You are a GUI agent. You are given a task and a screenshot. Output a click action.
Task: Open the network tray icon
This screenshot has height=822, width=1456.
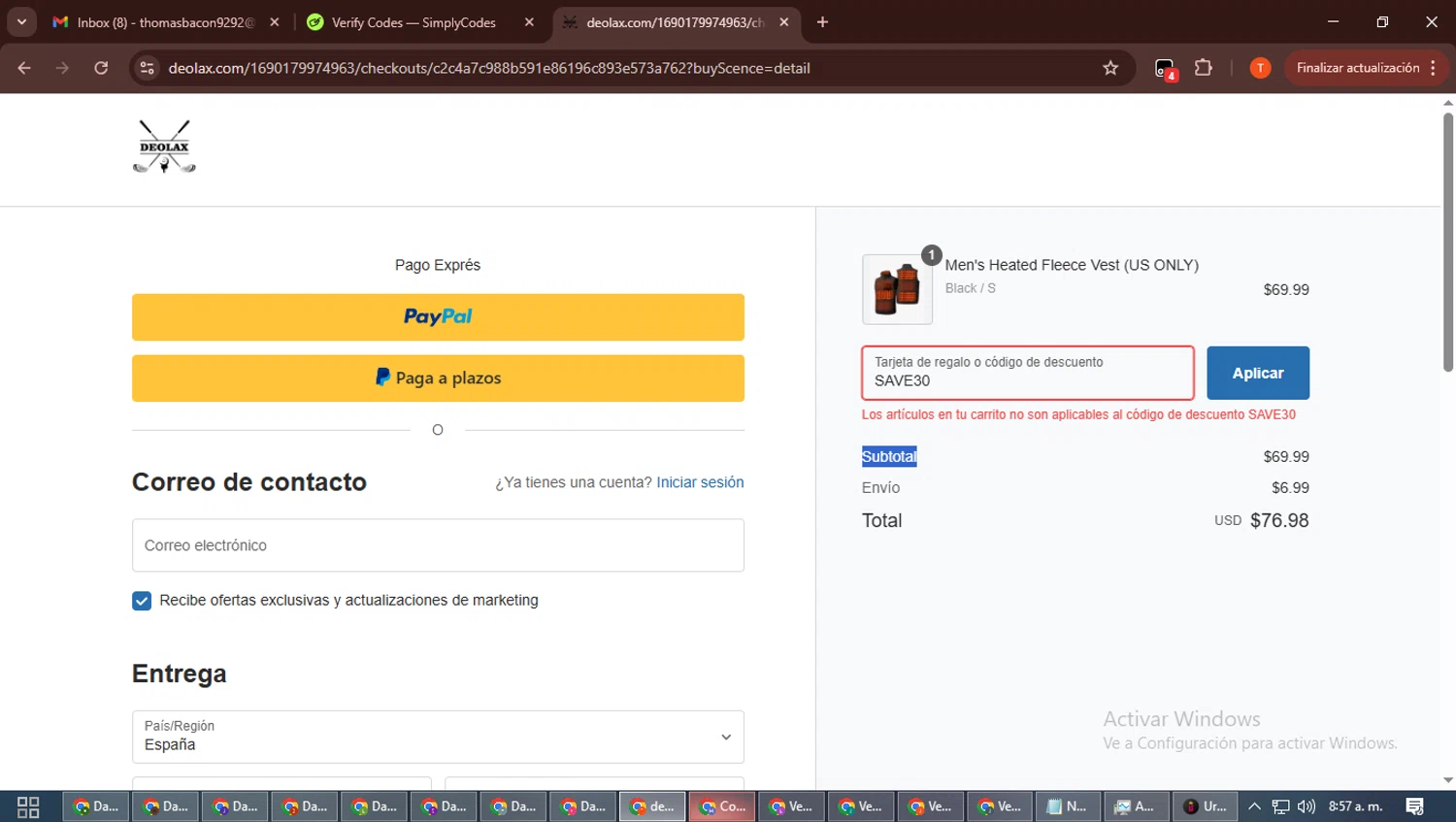[x=1281, y=806]
